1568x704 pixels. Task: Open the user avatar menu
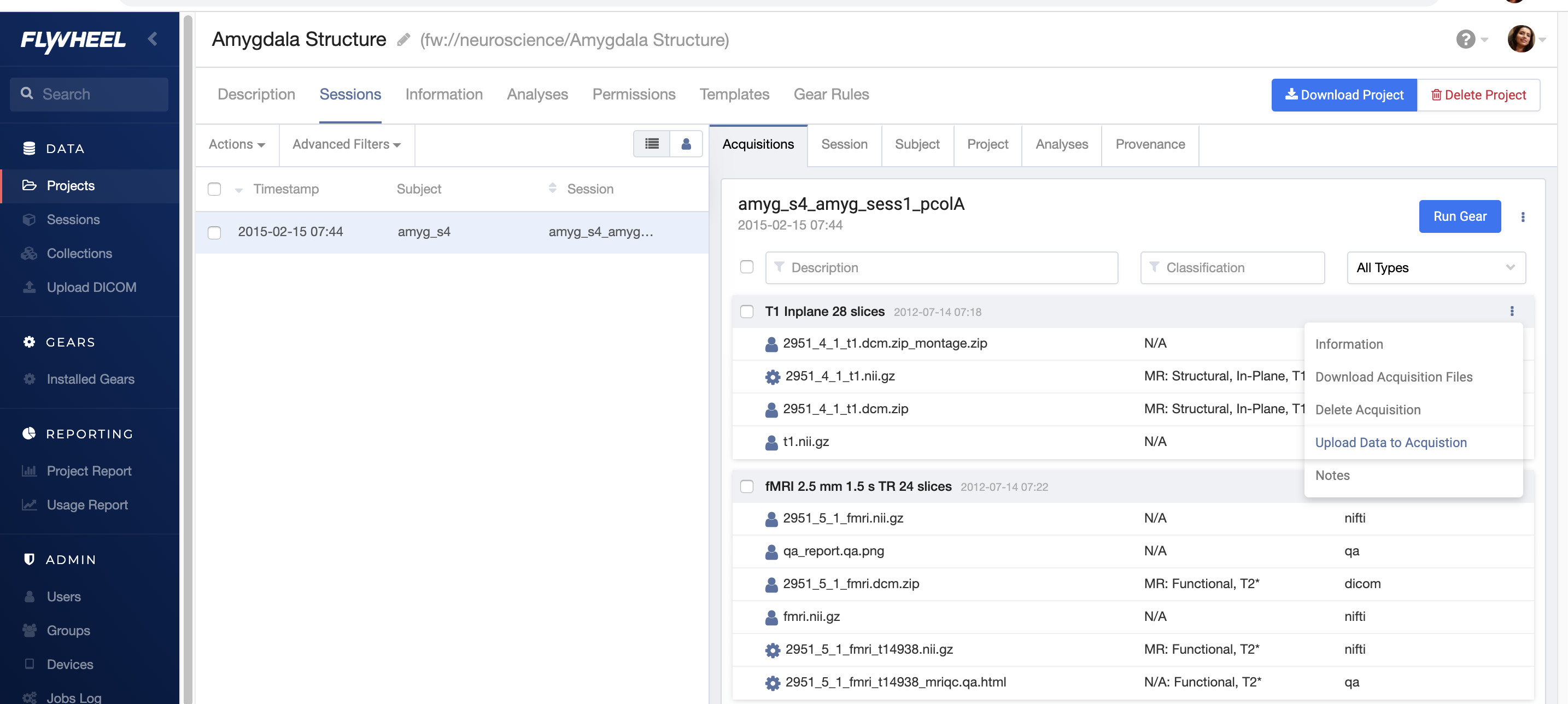point(1520,38)
